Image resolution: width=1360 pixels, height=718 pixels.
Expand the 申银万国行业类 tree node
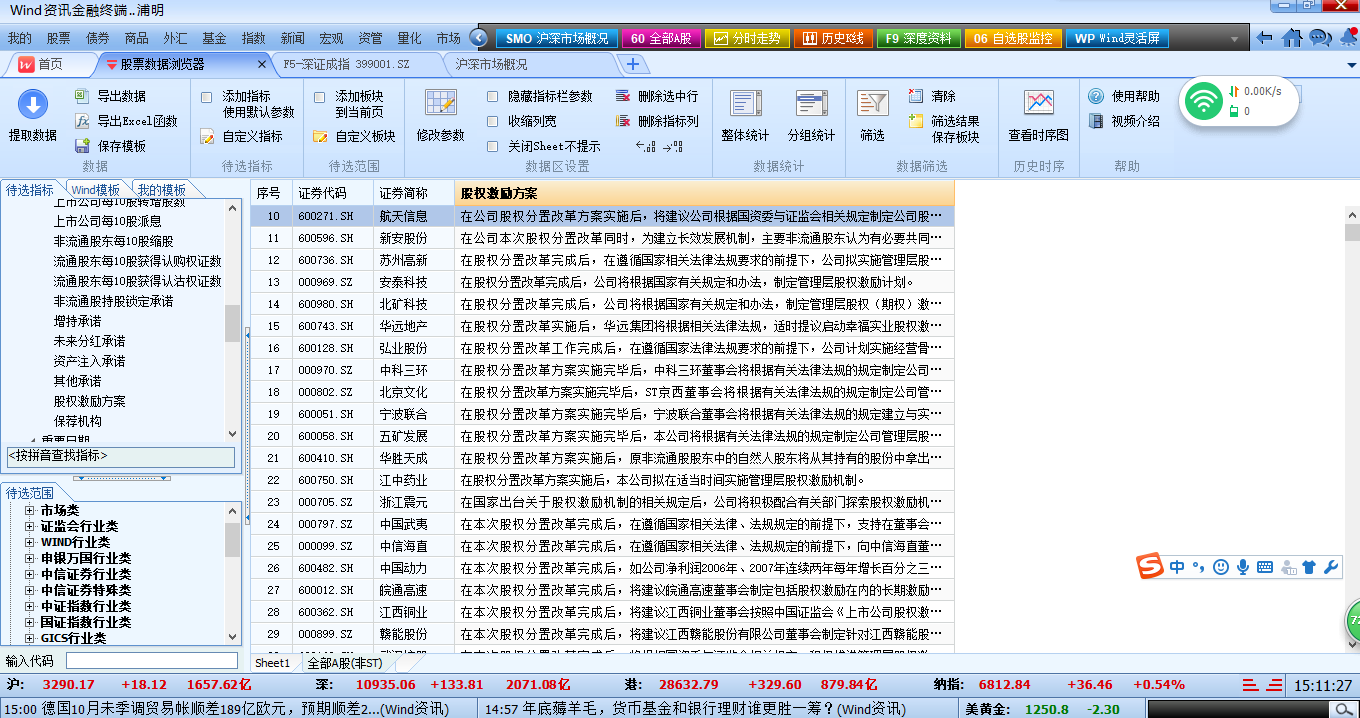[30, 558]
